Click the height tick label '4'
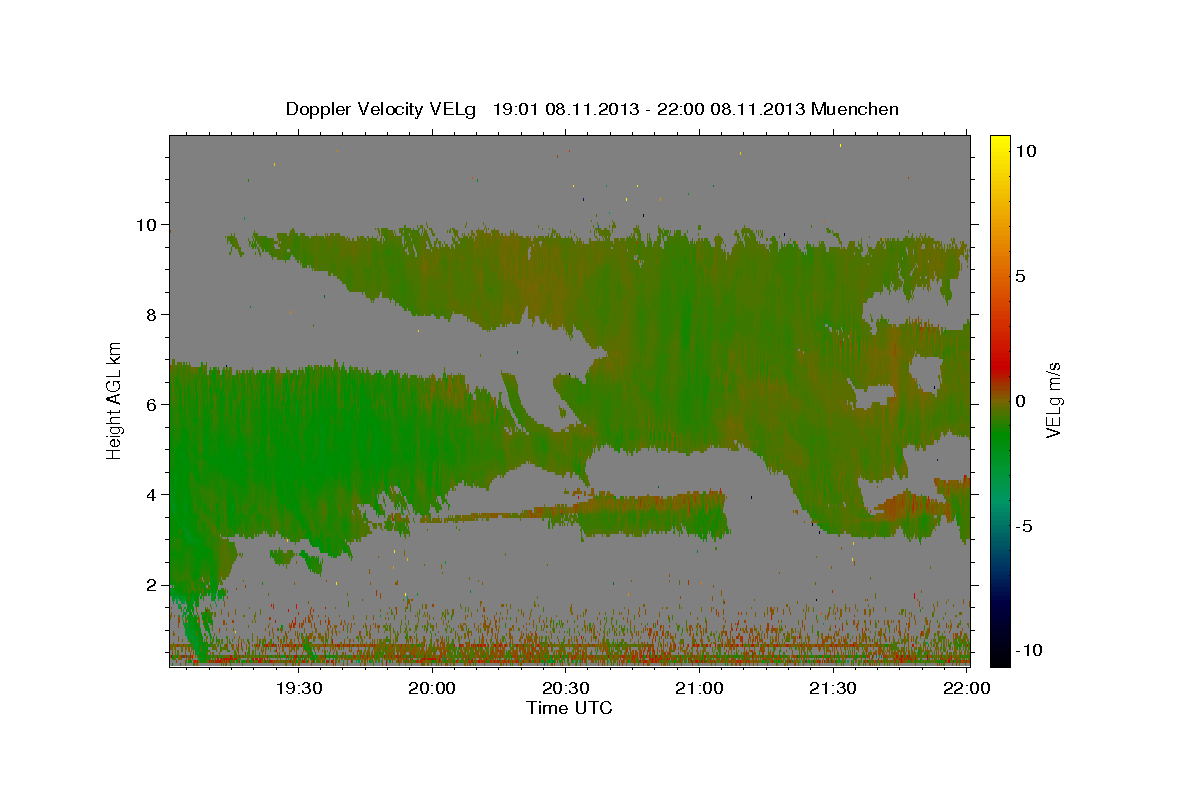Viewport: 1200px width, 800px height. click(x=151, y=494)
